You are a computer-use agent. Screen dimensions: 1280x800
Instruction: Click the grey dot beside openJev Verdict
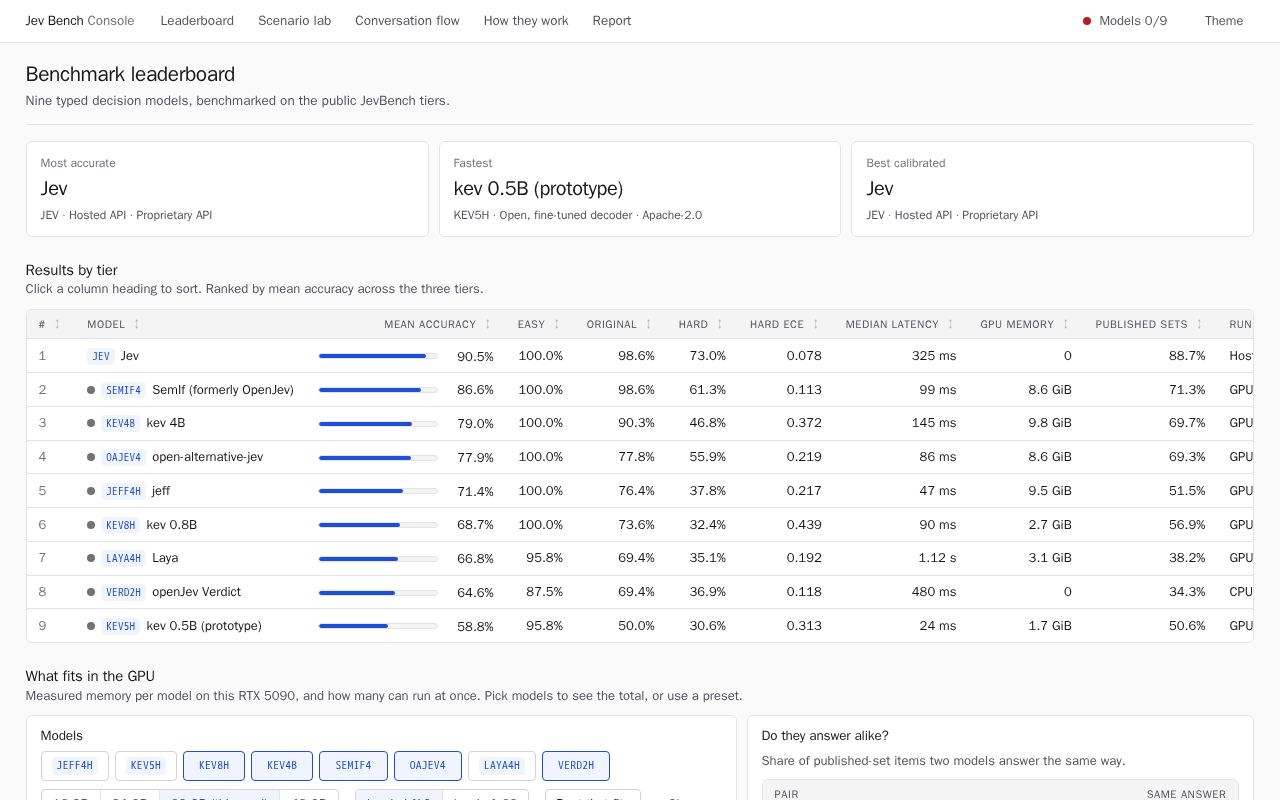[91, 592]
